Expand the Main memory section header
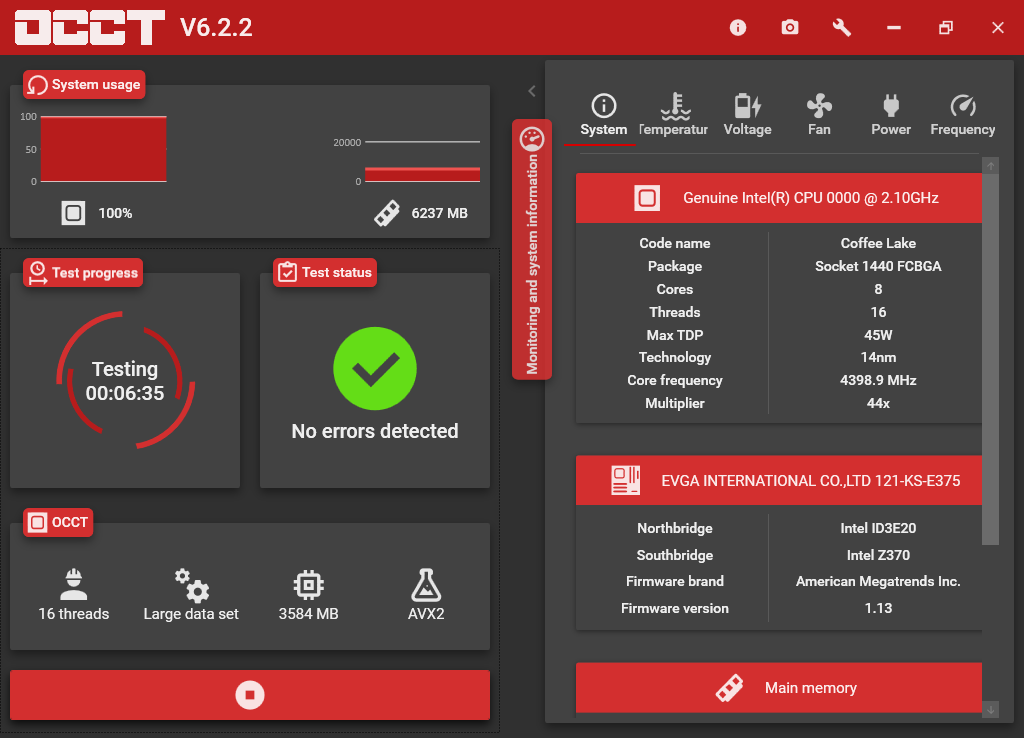Viewport: 1024px width, 738px height. [x=778, y=688]
